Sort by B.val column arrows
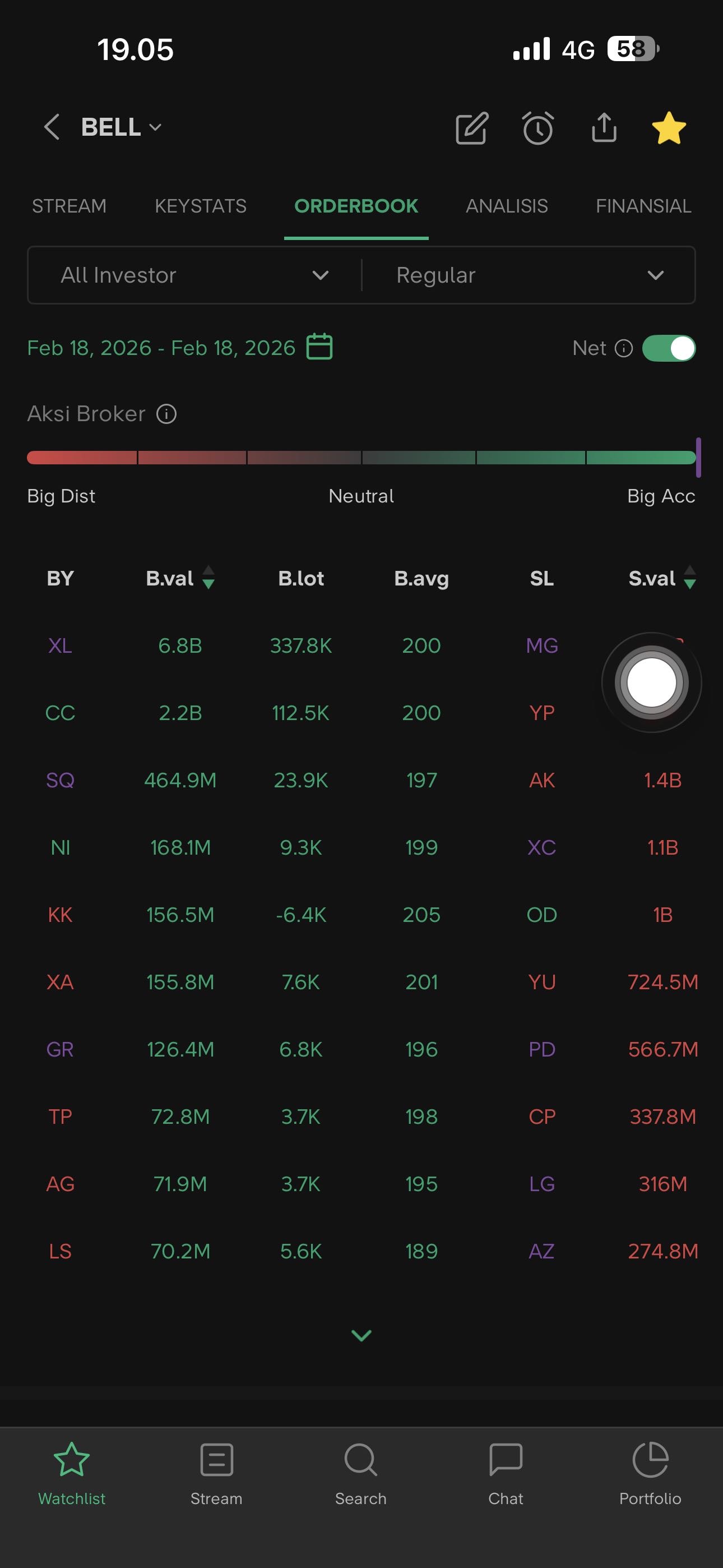723x1568 pixels. coord(208,578)
